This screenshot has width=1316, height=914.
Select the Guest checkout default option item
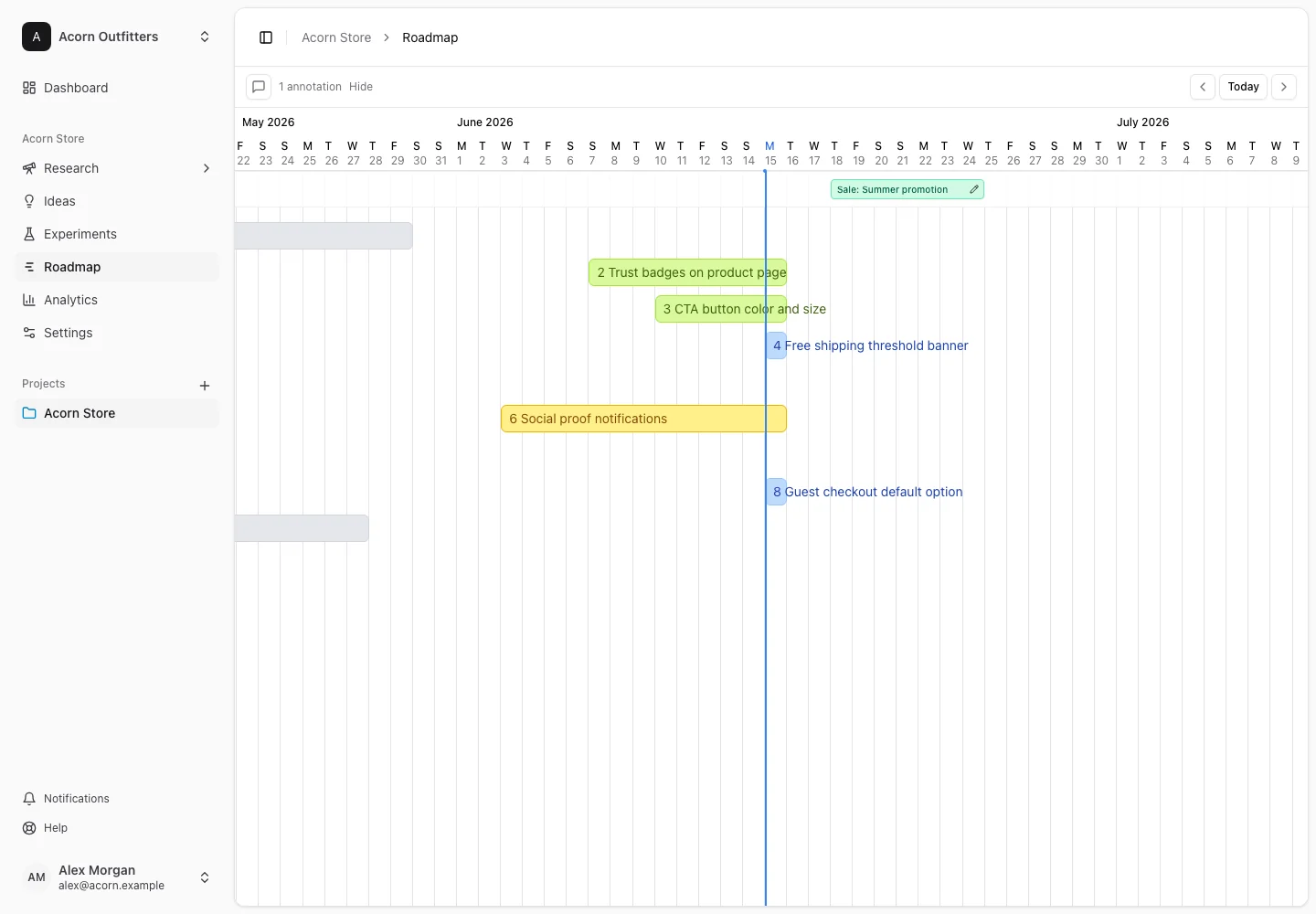pyautogui.click(x=776, y=492)
